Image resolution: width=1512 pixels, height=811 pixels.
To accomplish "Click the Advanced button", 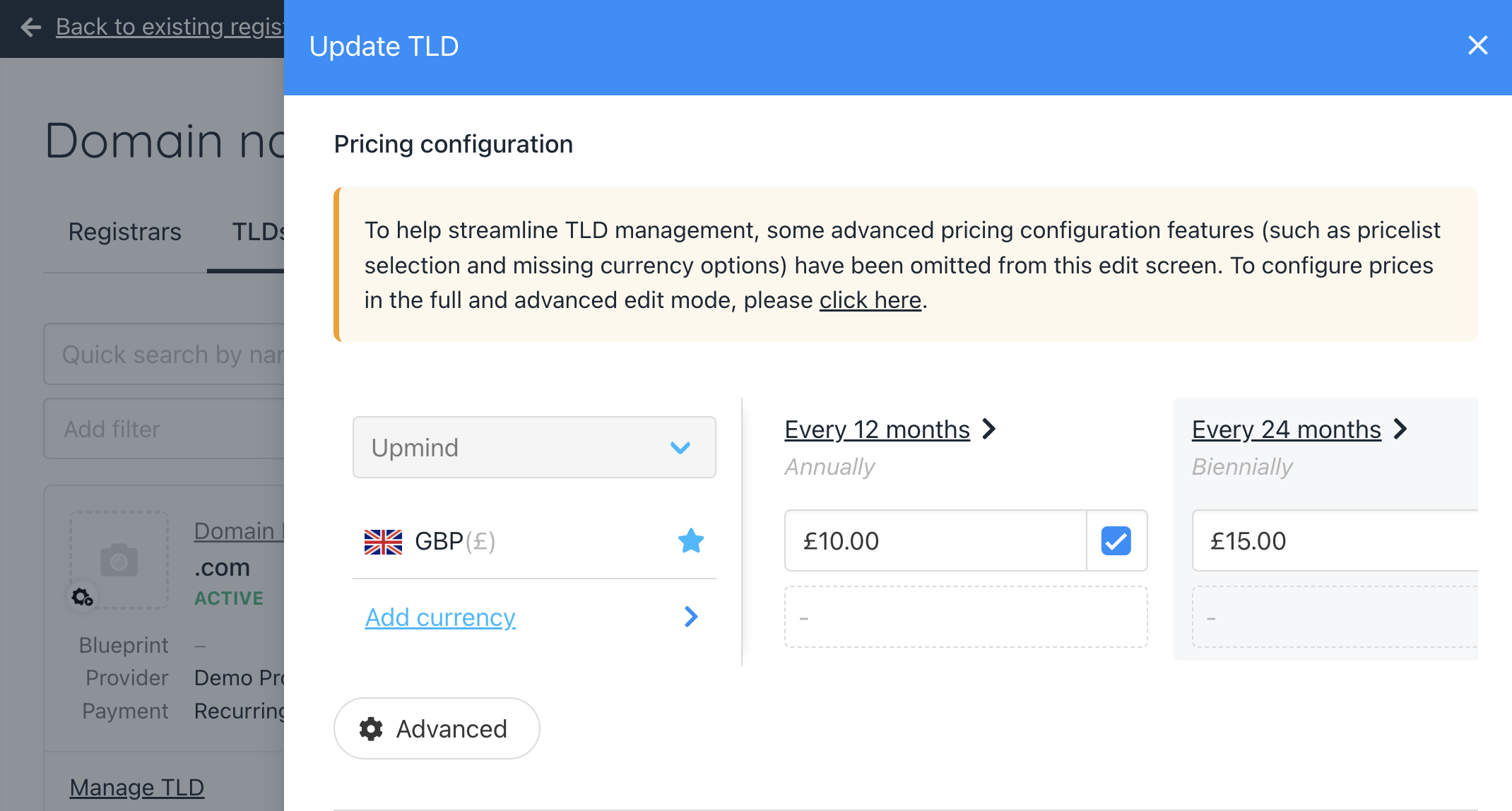I will click(437, 728).
